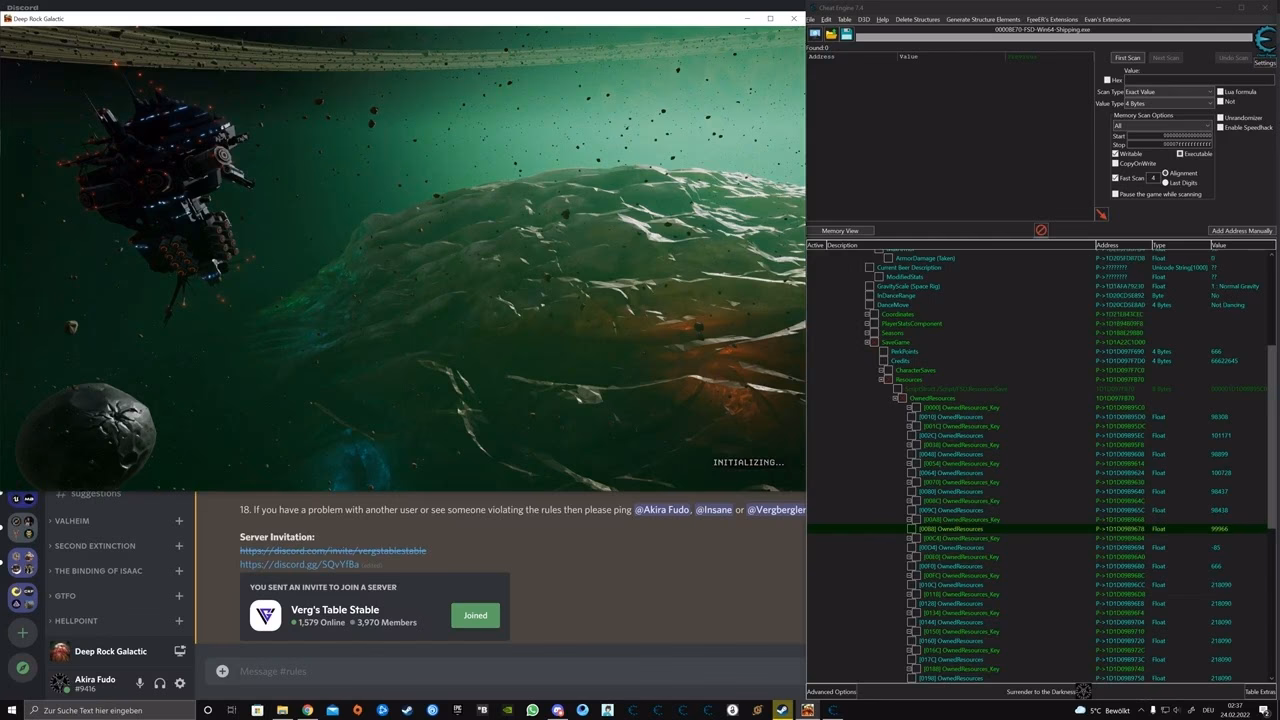Open the Value Type 4 Bytes dropdown
This screenshot has width=1280, height=720.
pos(1169,103)
